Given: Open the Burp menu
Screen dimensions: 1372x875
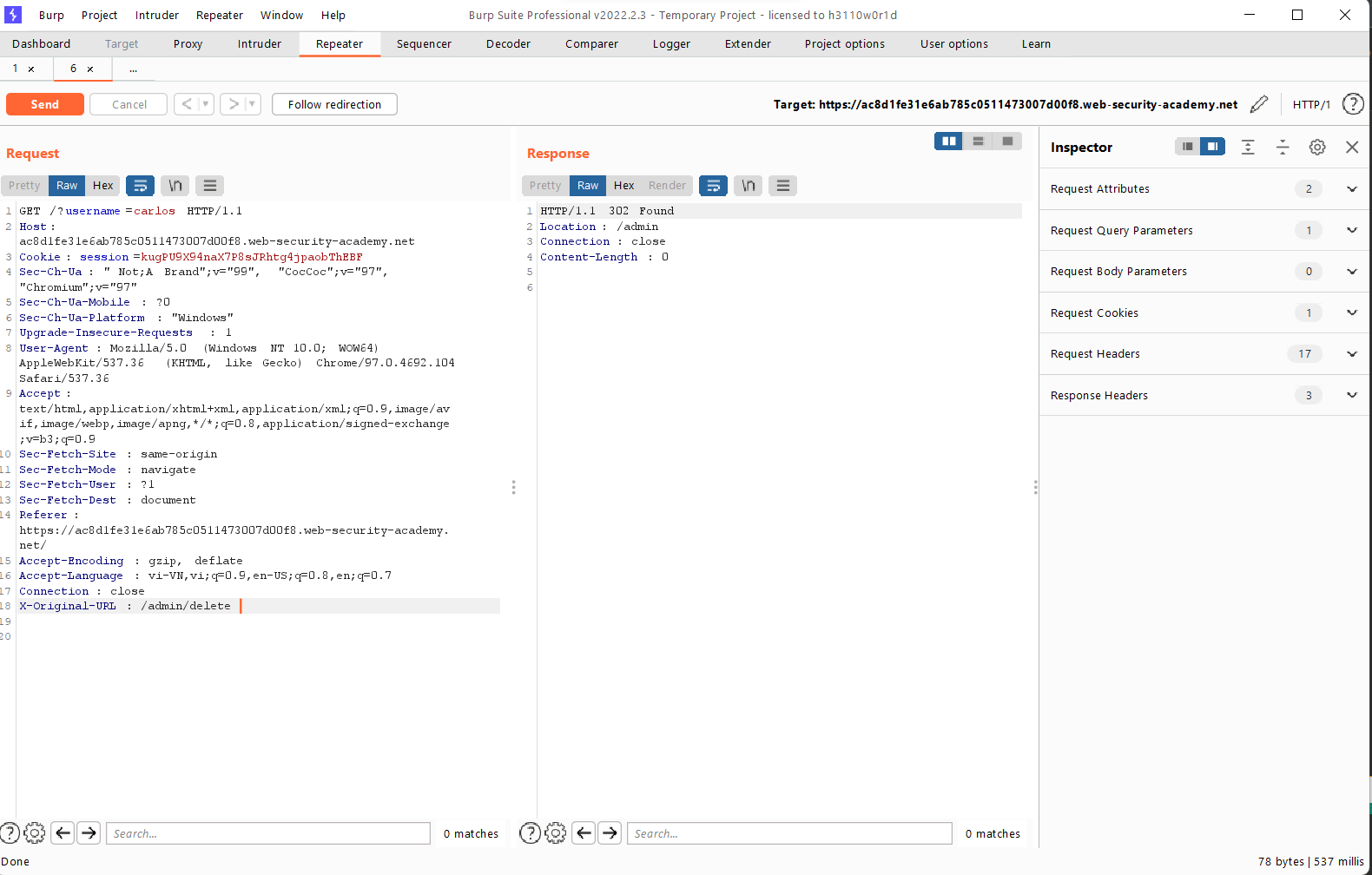Looking at the screenshot, I should click(x=51, y=16).
